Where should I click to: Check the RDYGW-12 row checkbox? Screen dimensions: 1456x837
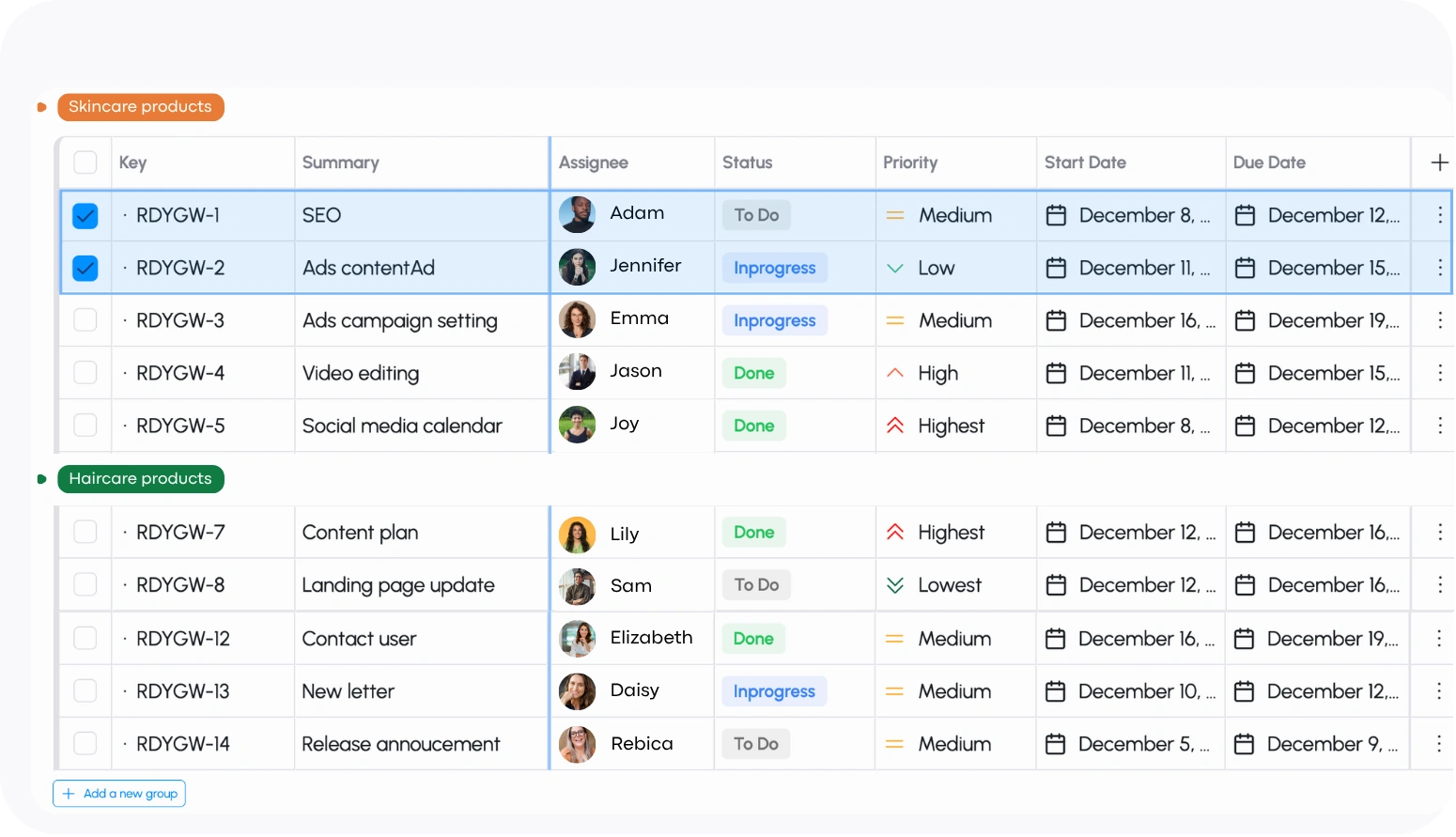point(85,639)
